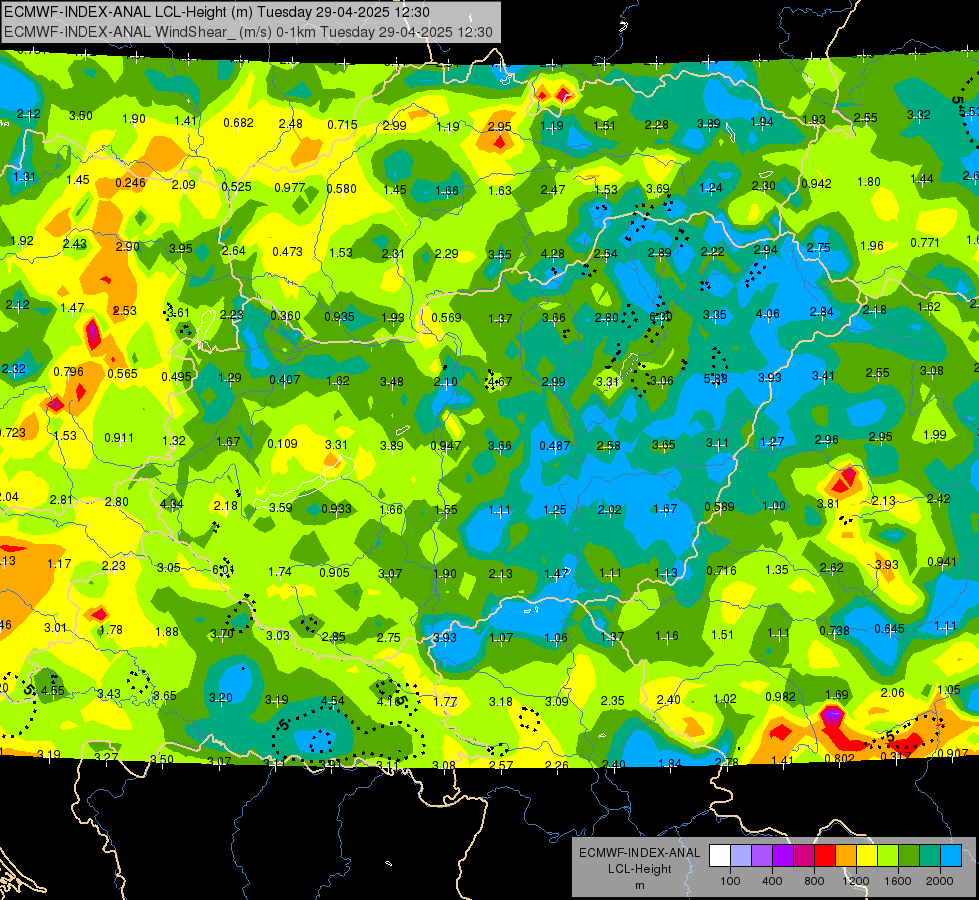Click the wind shear value 4.34
This screenshot has width=979, height=900.
[172, 503]
